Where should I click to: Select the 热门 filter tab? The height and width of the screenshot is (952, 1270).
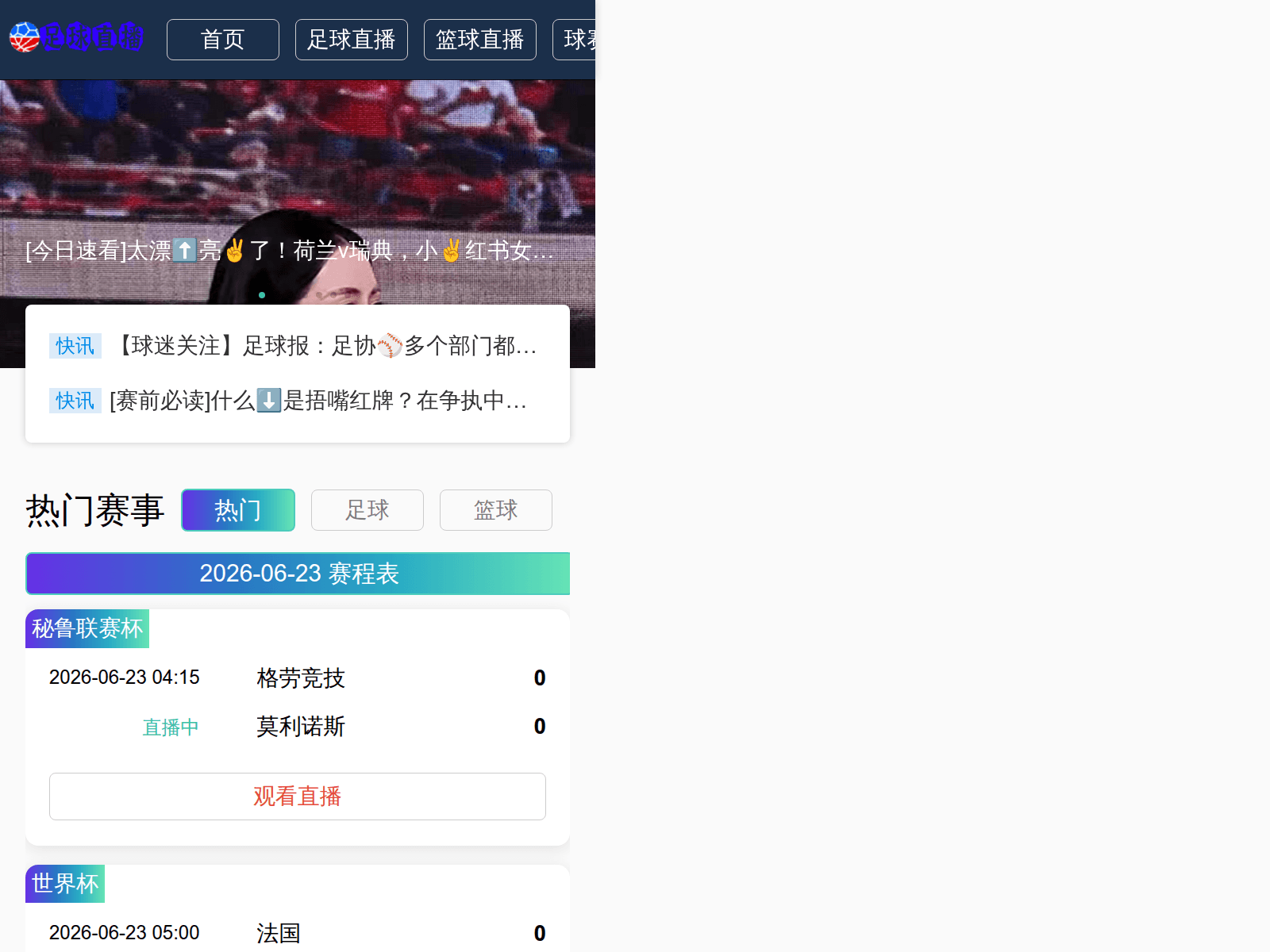[238, 510]
